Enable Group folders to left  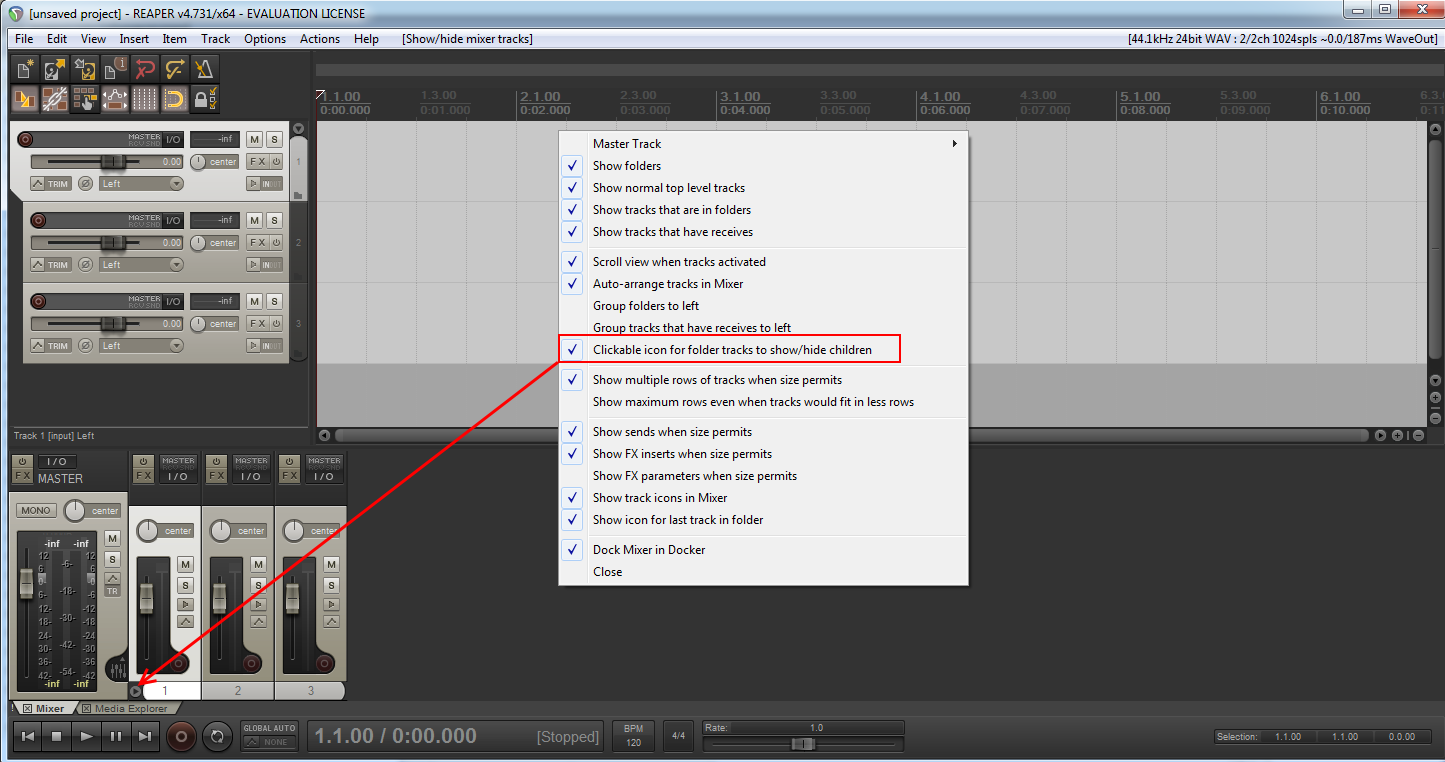(645, 306)
